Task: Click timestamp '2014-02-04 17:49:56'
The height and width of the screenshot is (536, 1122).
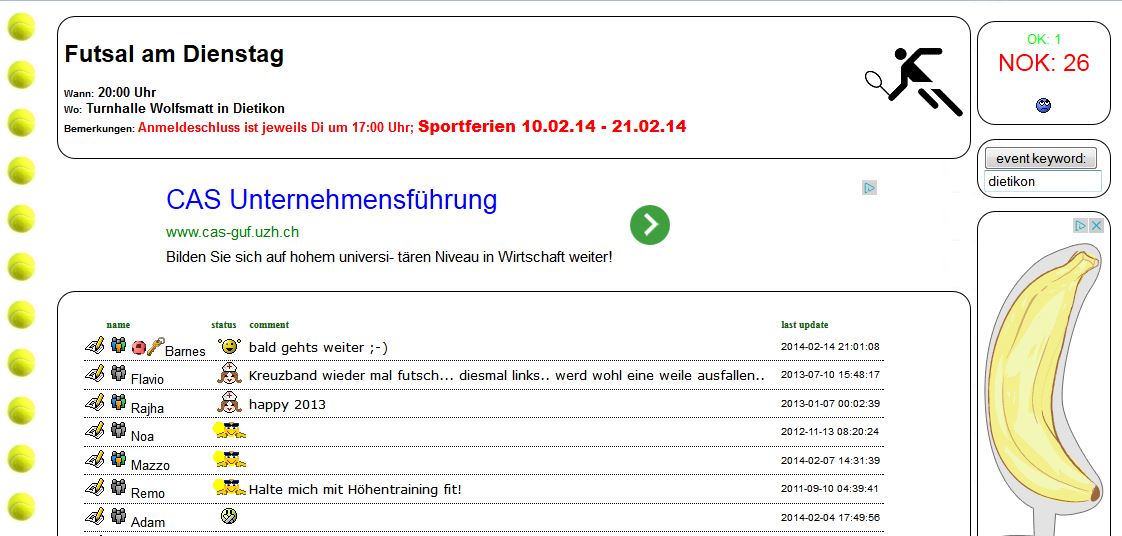Action: coord(830,517)
